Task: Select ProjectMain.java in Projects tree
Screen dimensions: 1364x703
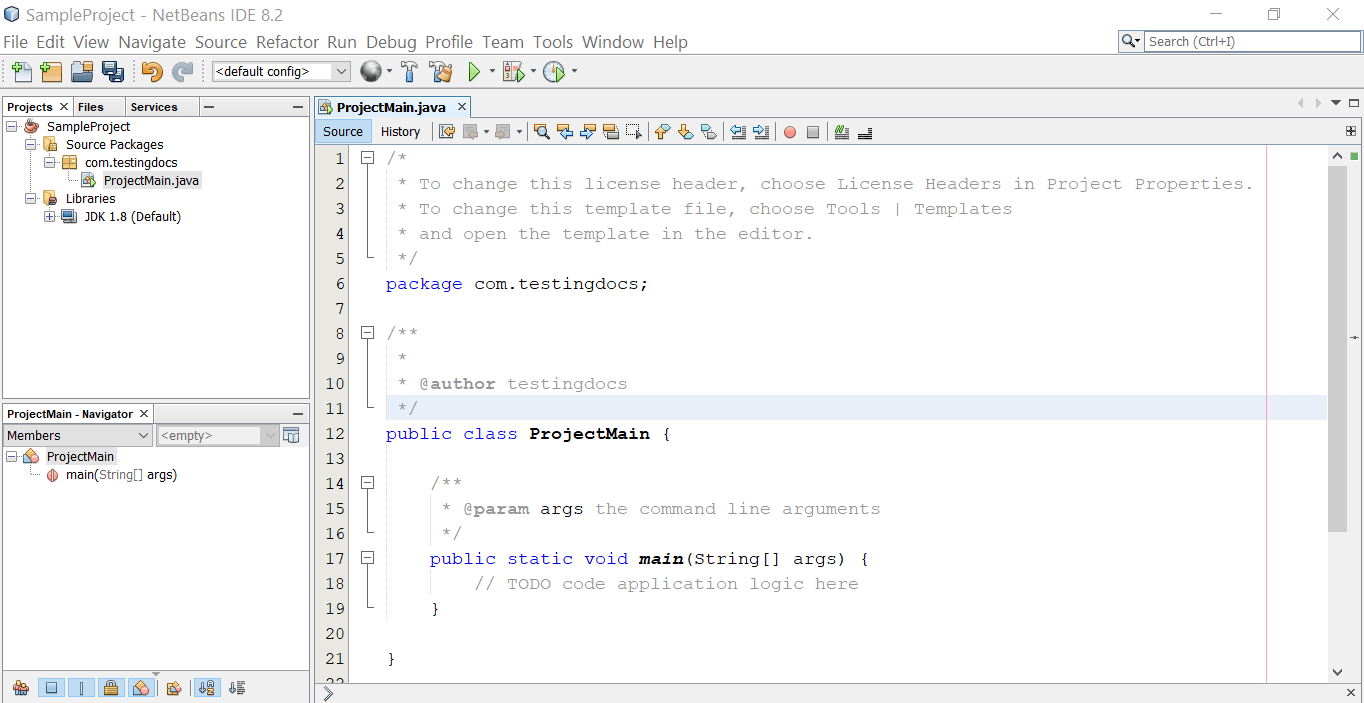Action: [x=151, y=181]
